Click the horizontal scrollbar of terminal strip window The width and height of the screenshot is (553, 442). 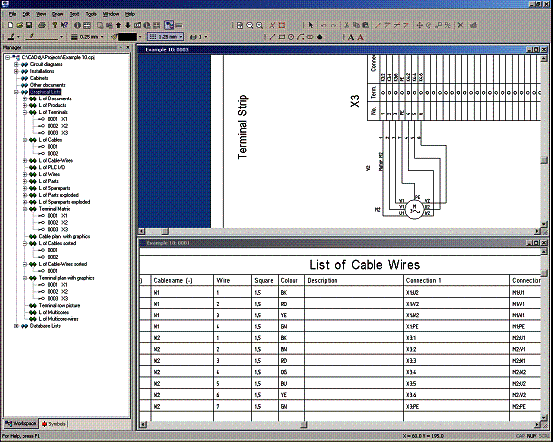(339, 231)
